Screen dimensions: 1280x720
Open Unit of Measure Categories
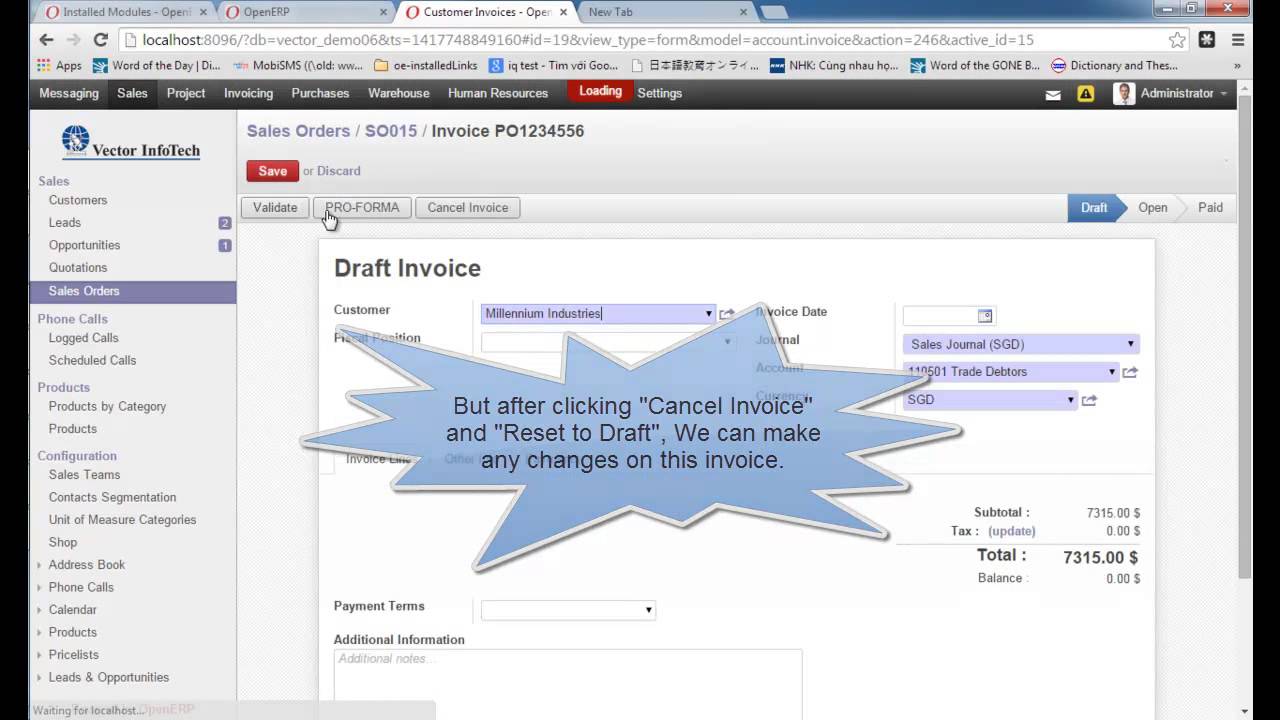click(122, 520)
